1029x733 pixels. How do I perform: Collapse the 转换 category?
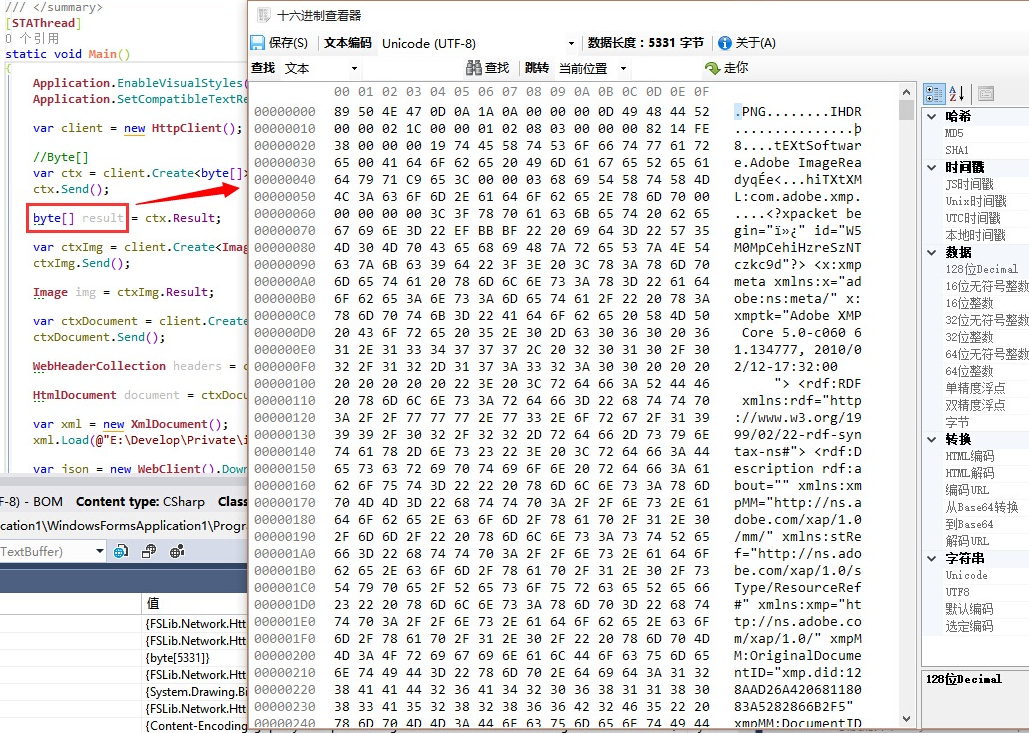pos(931,439)
